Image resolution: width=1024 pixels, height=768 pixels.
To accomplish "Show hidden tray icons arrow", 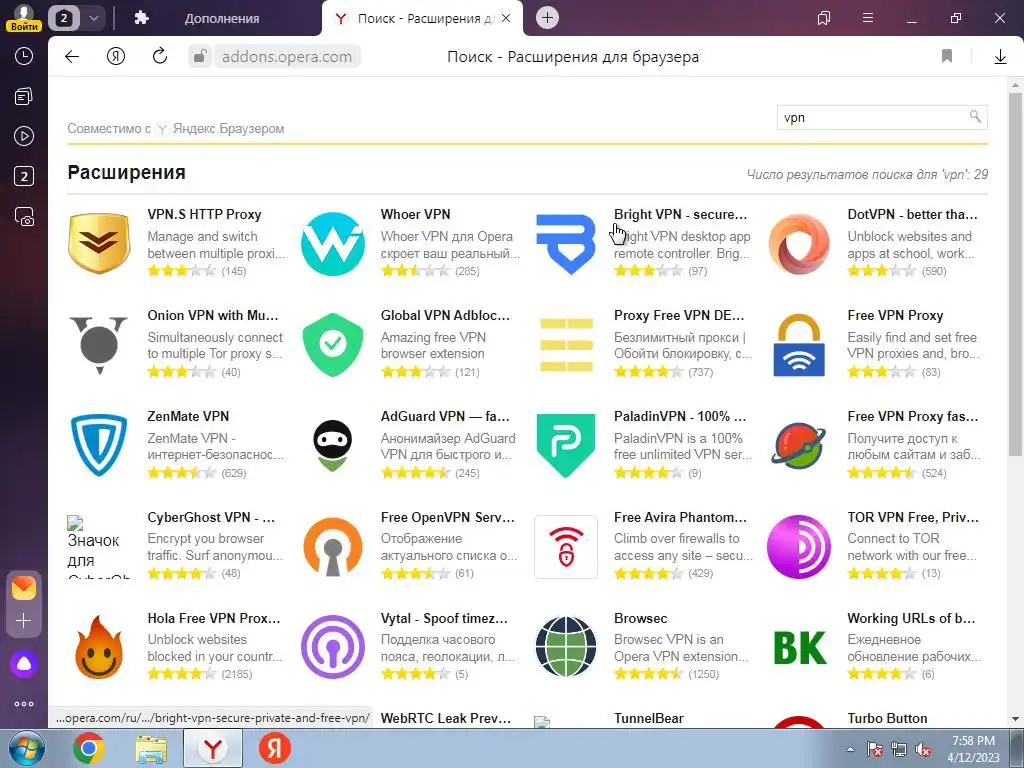I will pyautogui.click(x=850, y=749).
